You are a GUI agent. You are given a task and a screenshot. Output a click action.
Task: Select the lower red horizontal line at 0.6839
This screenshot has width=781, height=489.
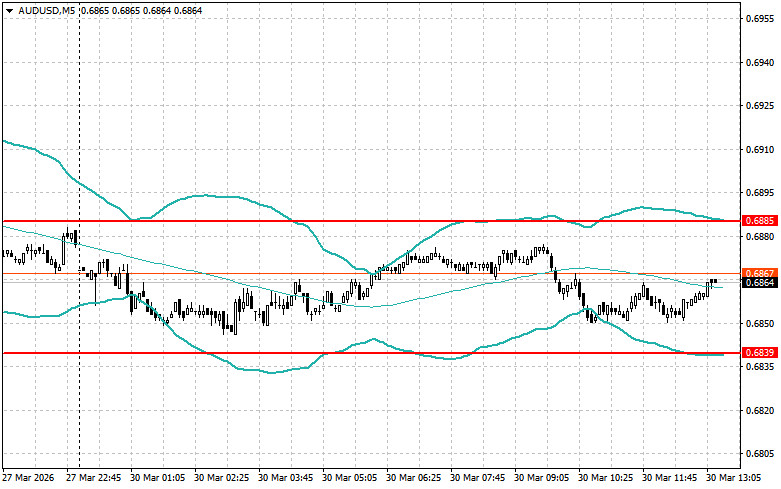[x=371, y=353]
